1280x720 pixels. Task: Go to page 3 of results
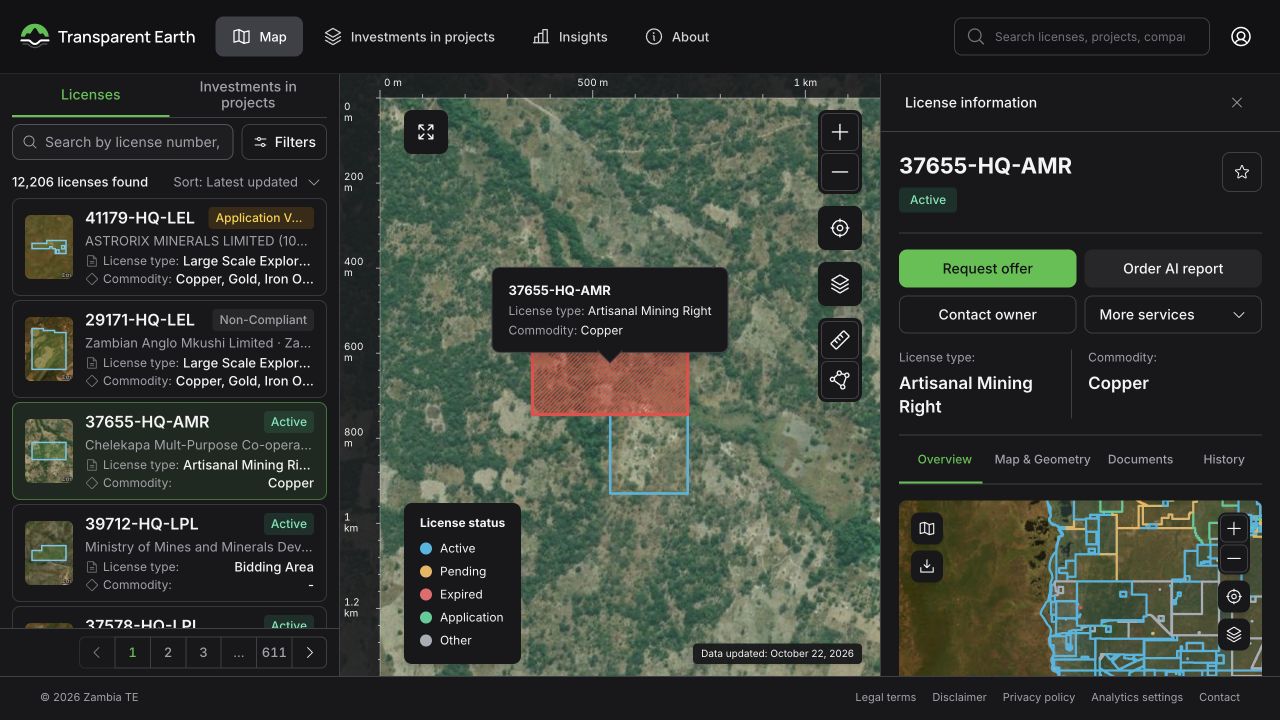[x=203, y=652]
